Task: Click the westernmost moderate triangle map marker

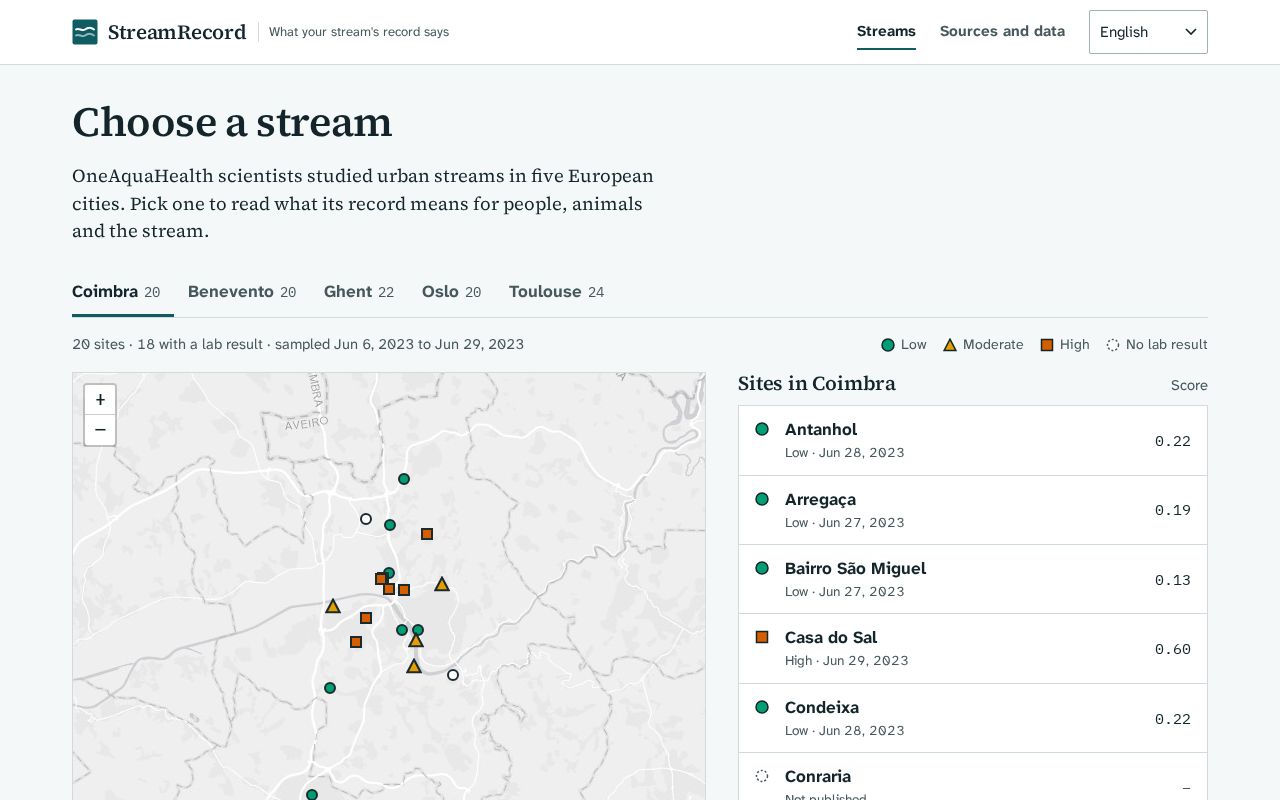Action: pos(333,606)
